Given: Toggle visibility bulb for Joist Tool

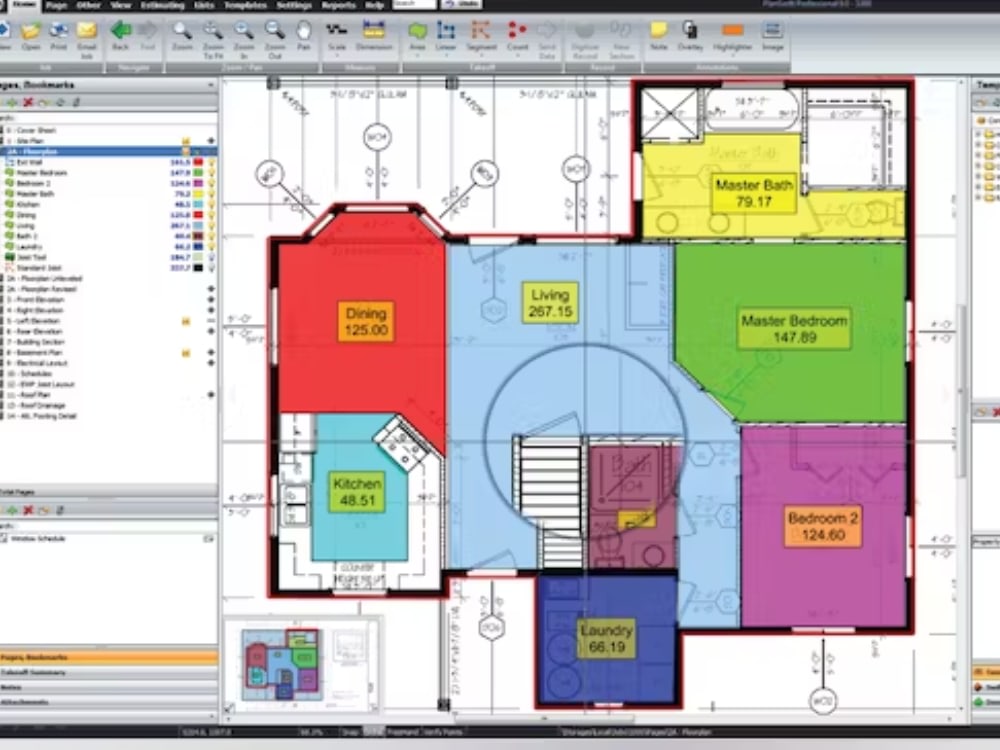Looking at the screenshot, I should point(211,257).
